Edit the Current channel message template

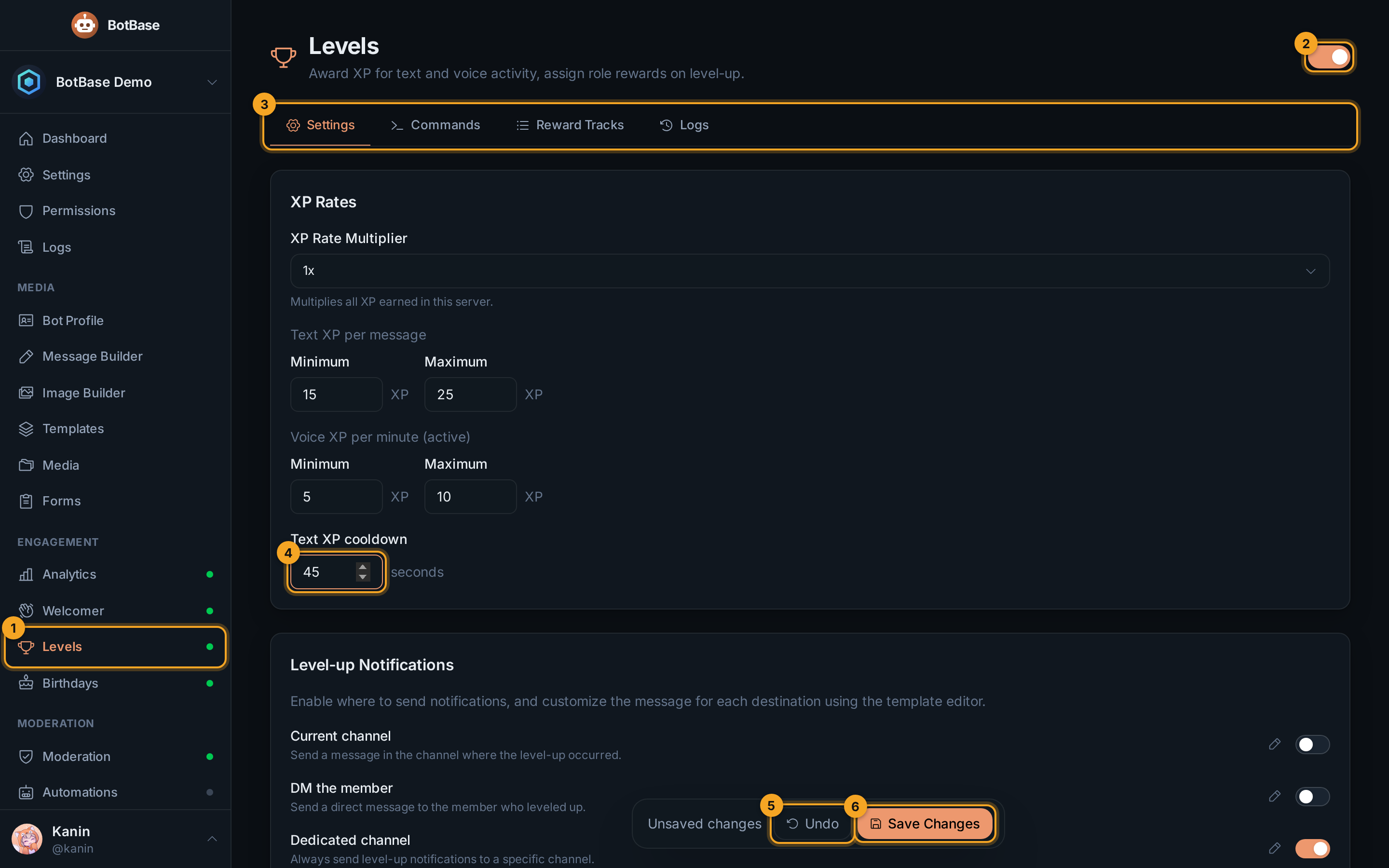click(1274, 745)
